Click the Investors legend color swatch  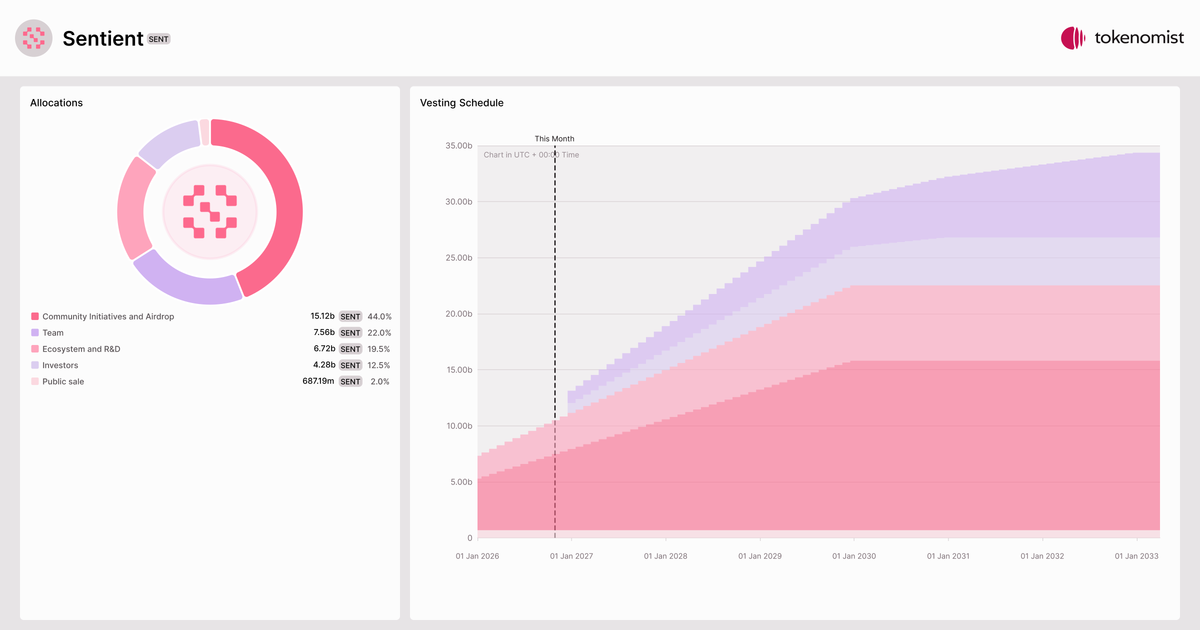(x=35, y=365)
